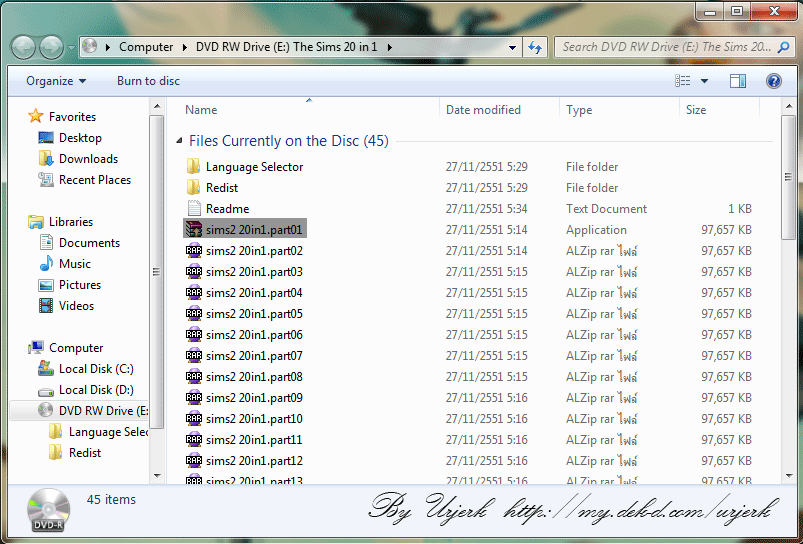Open the address bar history dropdown

pos(512,47)
